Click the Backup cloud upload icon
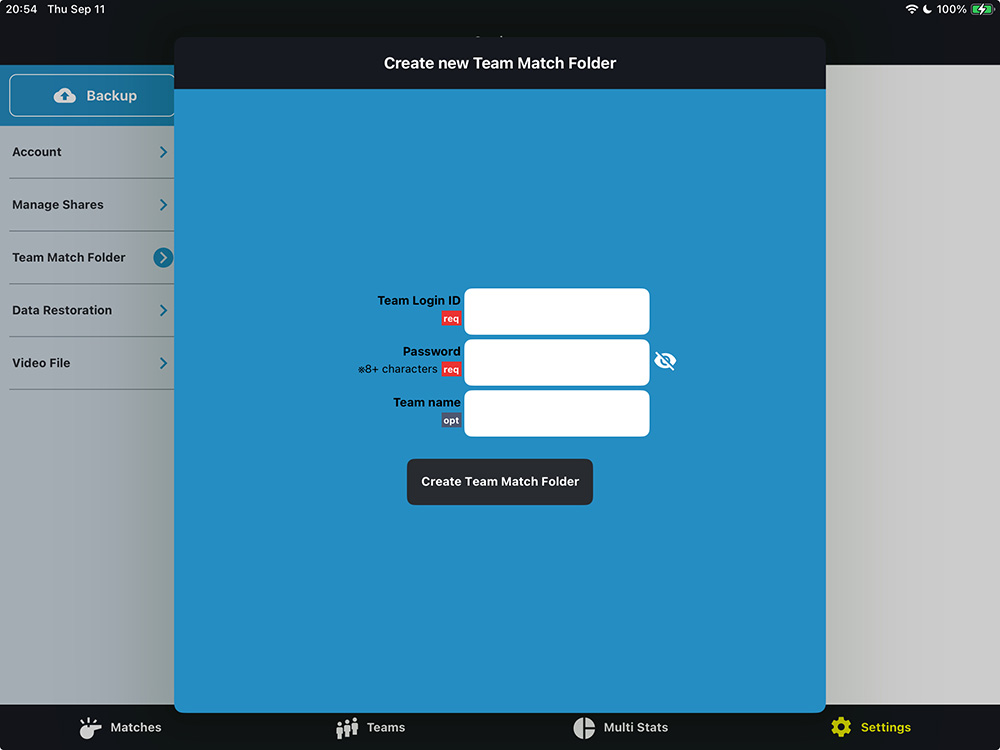The height and width of the screenshot is (750, 1000). [x=65, y=96]
